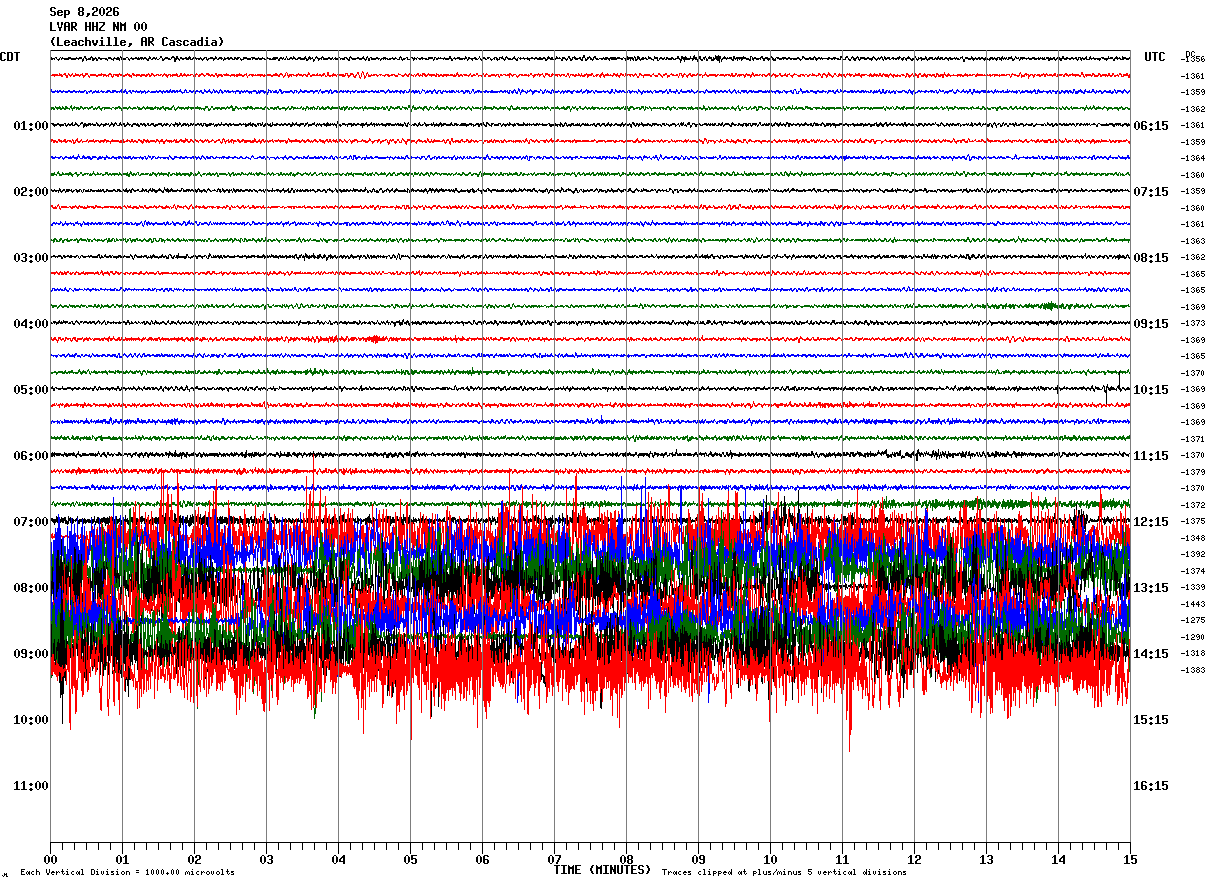This screenshot has width=1210, height=886.
Task: Click the Leachville, AR Cascadia location text
Action: [x=137, y=42]
